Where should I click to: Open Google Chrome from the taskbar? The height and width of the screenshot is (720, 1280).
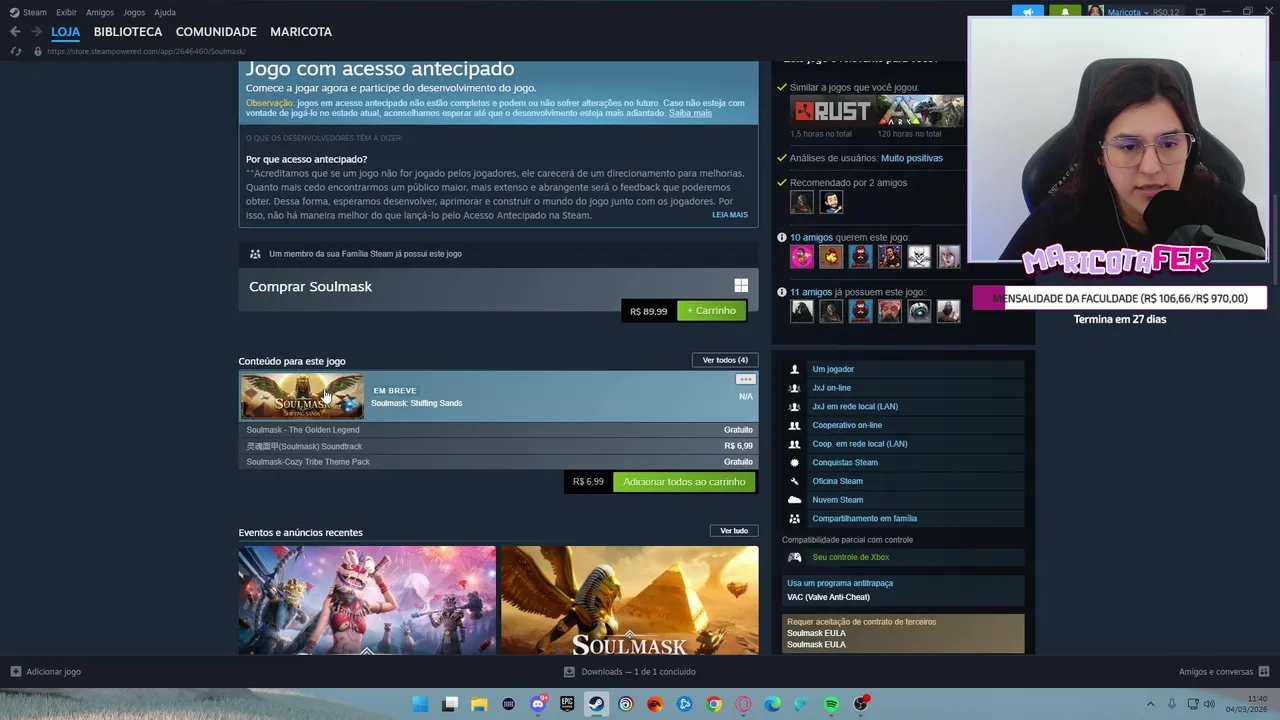(714, 704)
